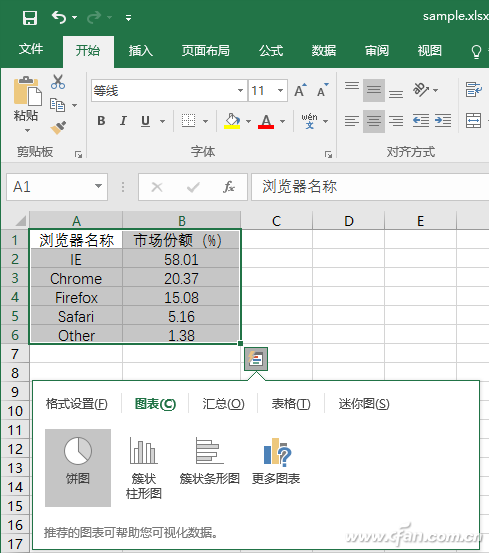Switch to the 插入 ribbon tab

pyautogui.click(x=141, y=51)
